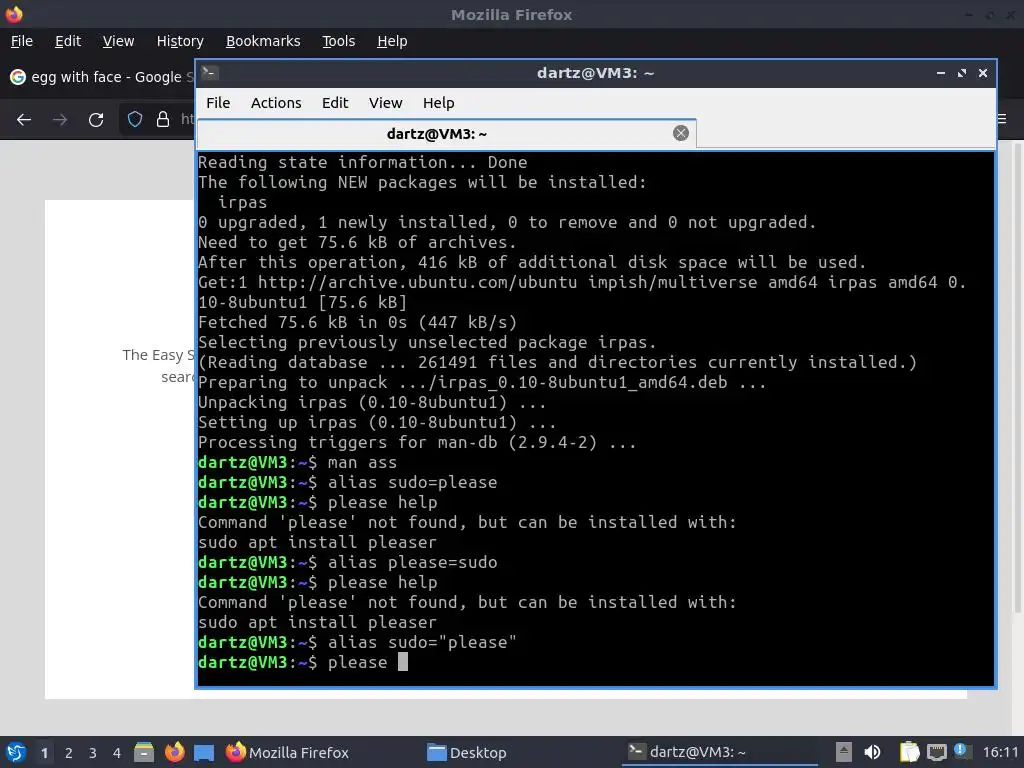
Task: Expand hidden tray icons arrow
Action: [843, 752]
